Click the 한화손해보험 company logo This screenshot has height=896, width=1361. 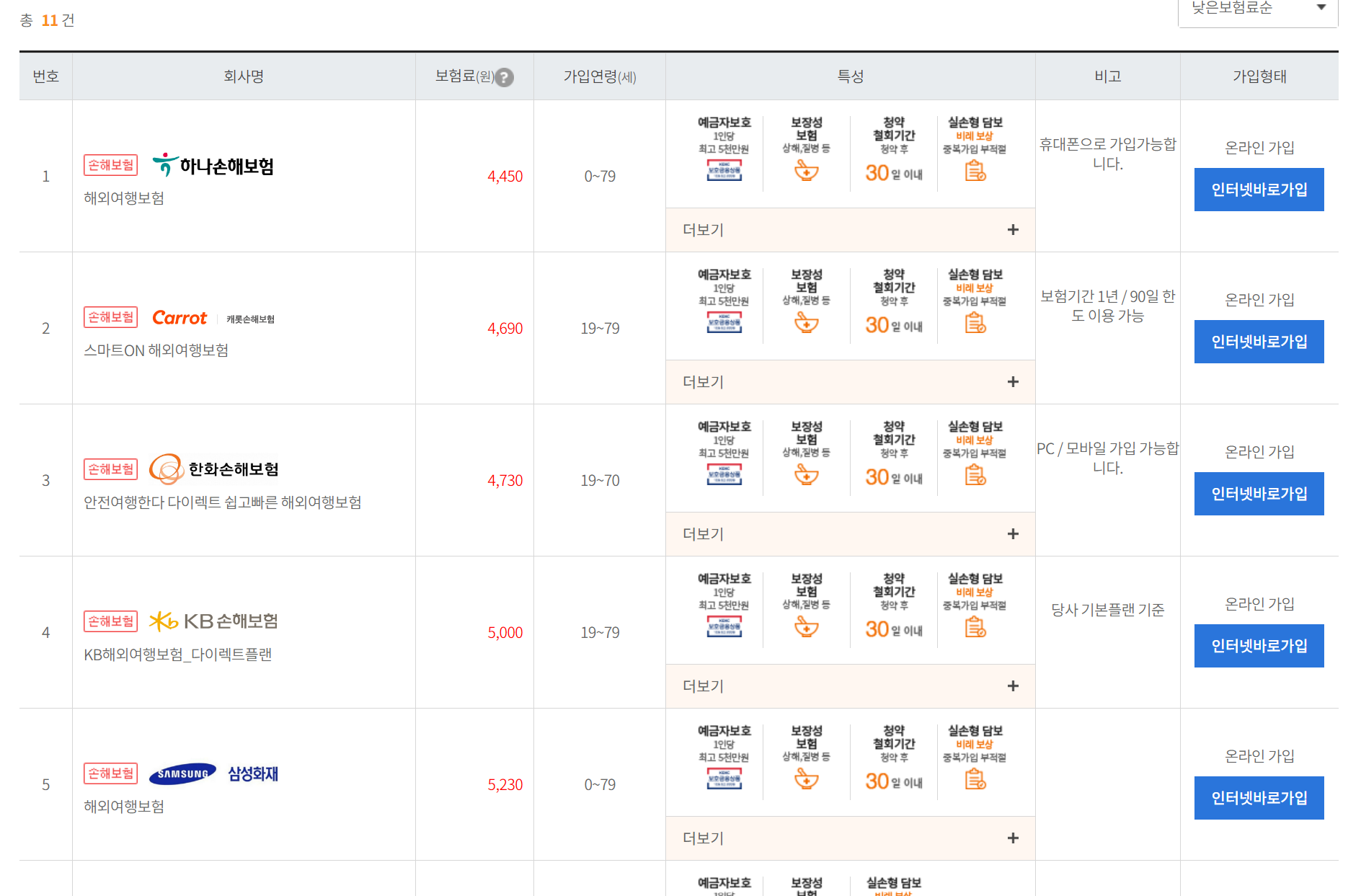tap(214, 469)
